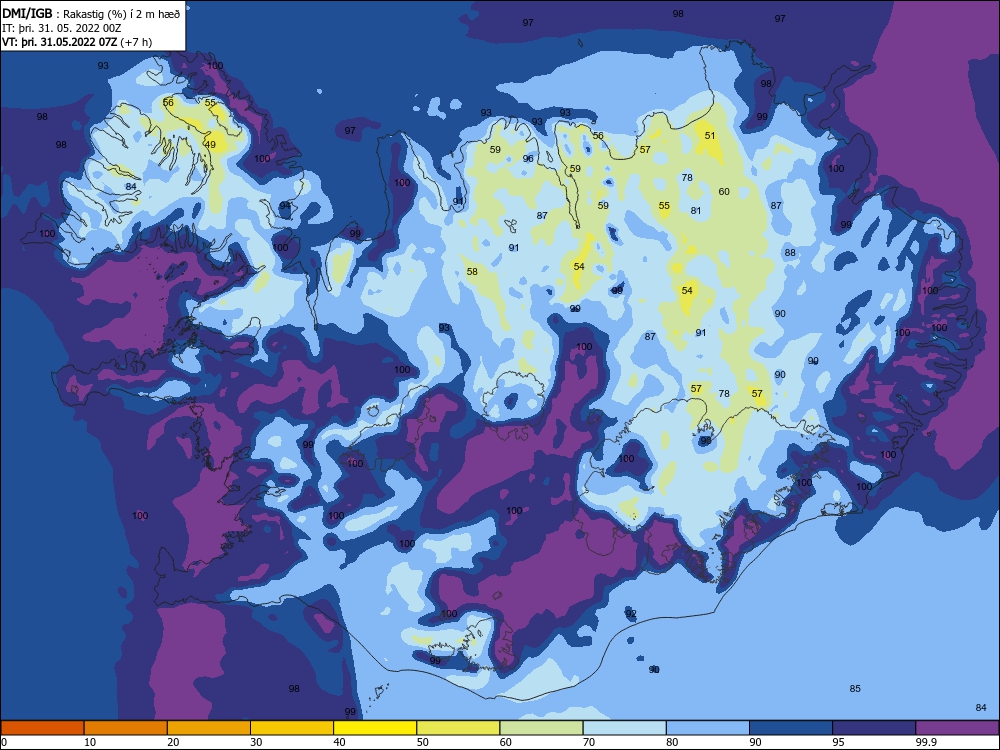Click the humidity value '49' in the Westfjords

(x=210, y=145)
